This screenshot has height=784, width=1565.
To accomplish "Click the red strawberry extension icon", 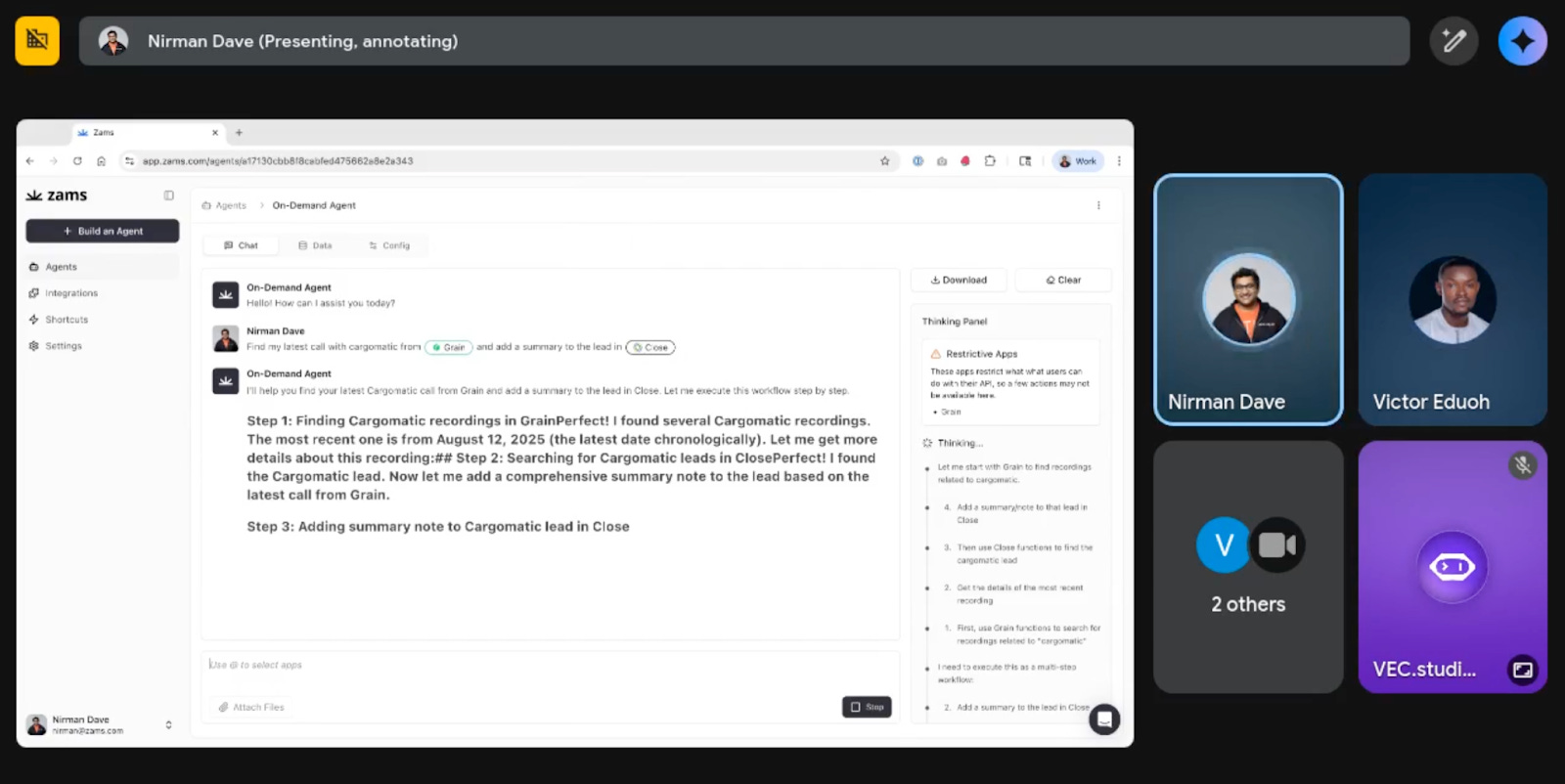I will (x=965, y=161).
